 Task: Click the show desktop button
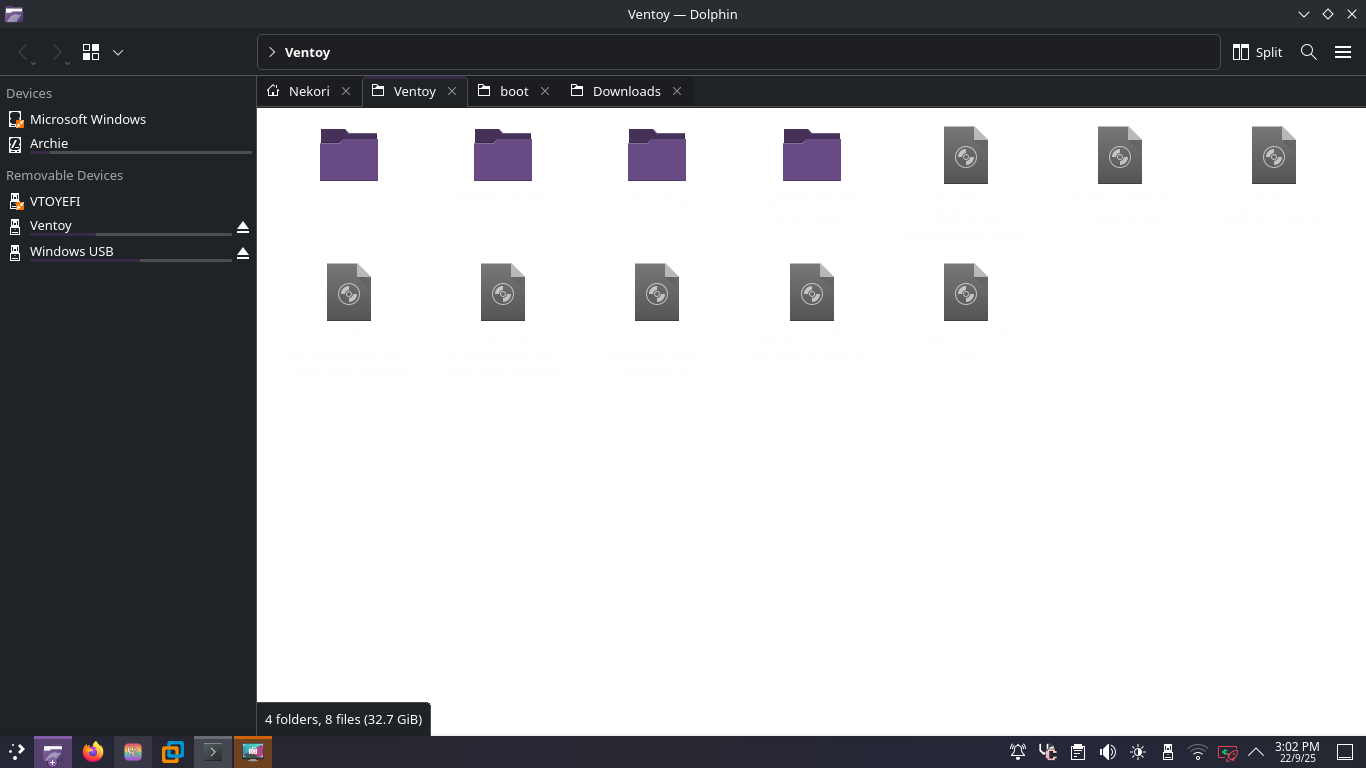pyautogui.click(x=1345, y=752)
